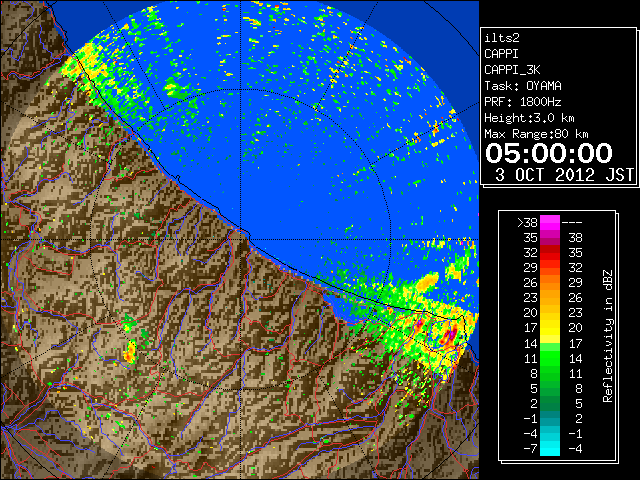Click the orange legend band beside left label 26
The height and width of the screenshot is (480, 640).
coord(550,283)
